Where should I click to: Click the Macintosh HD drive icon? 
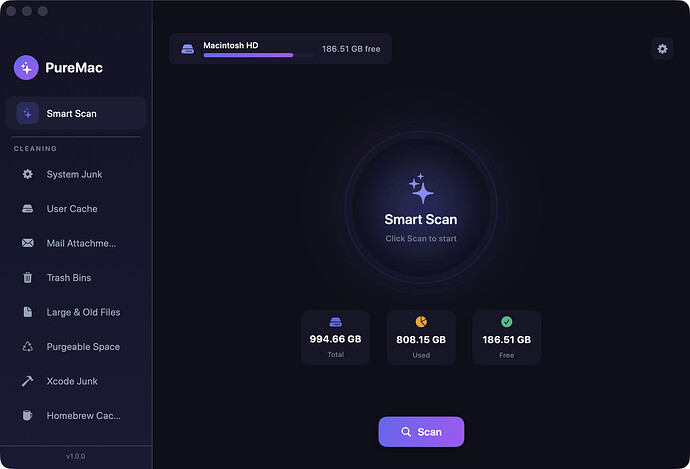click(187, 49)
